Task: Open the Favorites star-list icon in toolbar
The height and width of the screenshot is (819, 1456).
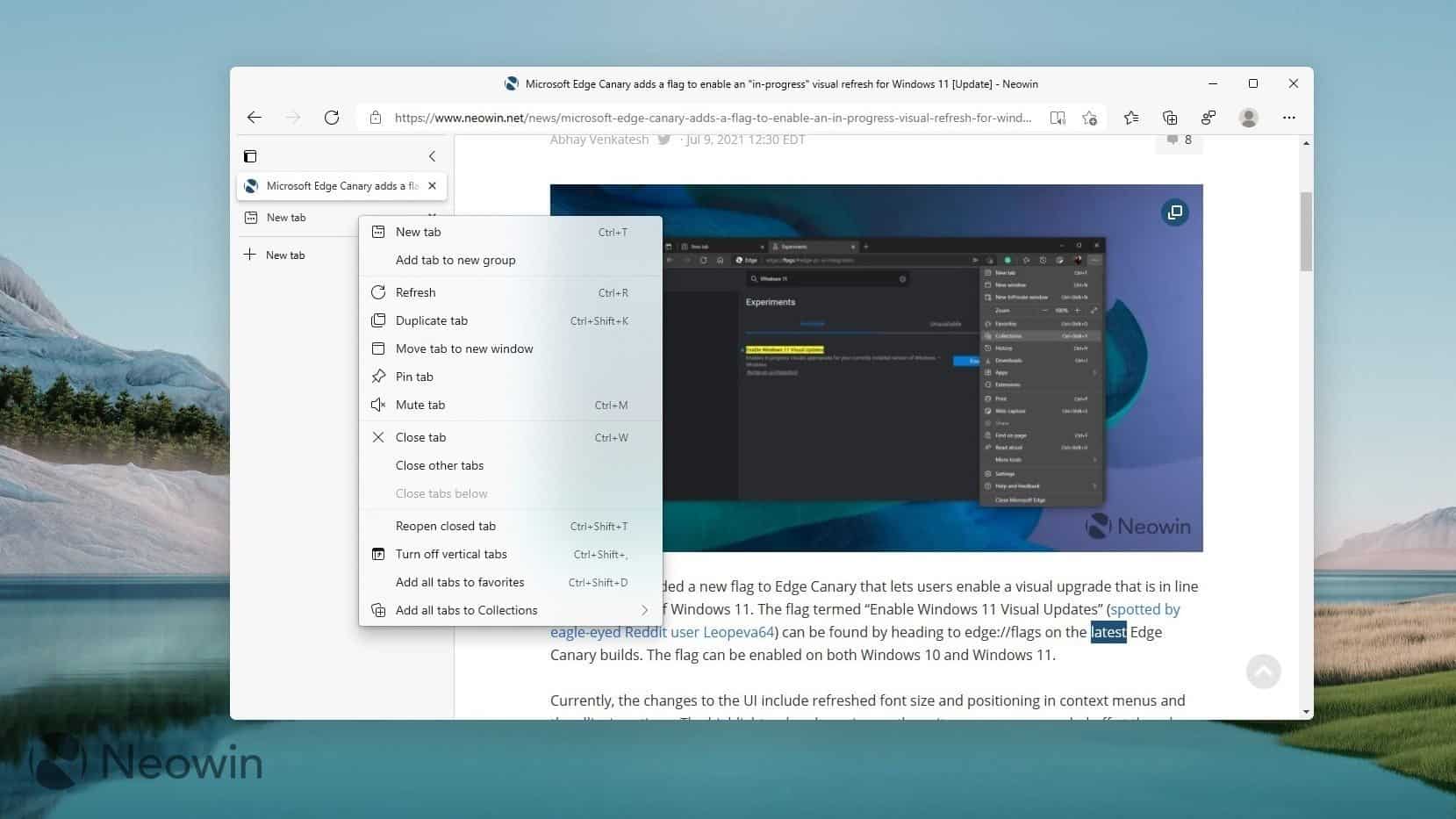Action: point(1131,118)
